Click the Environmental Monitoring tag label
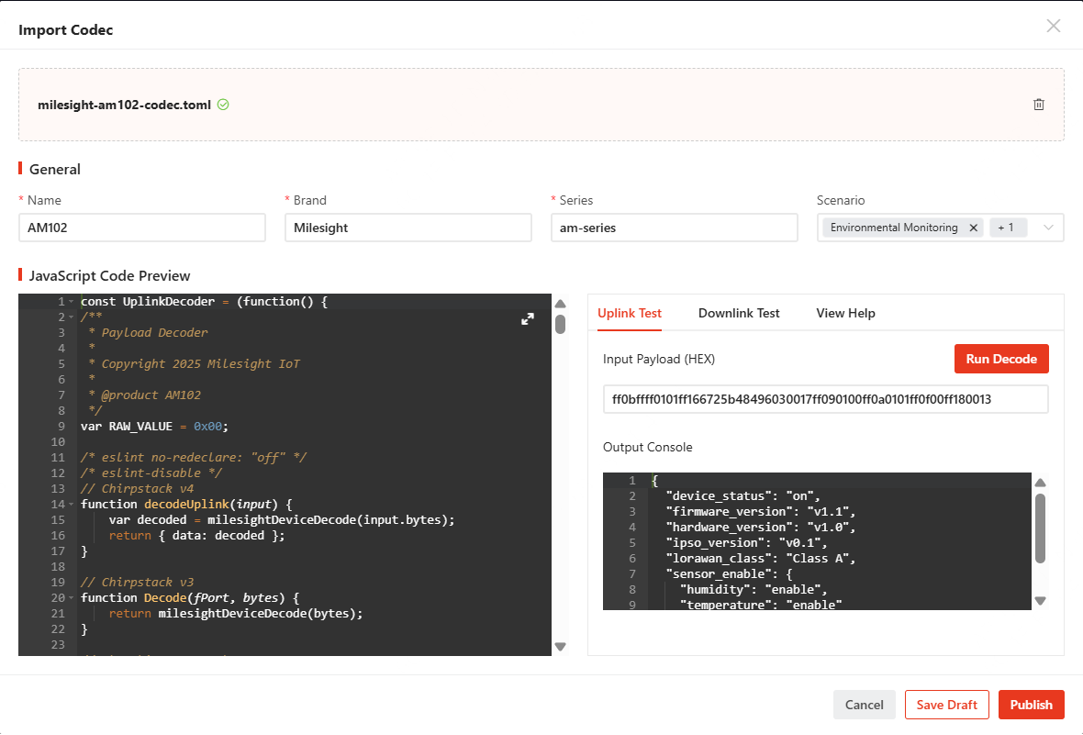 (x=894, y=227)
